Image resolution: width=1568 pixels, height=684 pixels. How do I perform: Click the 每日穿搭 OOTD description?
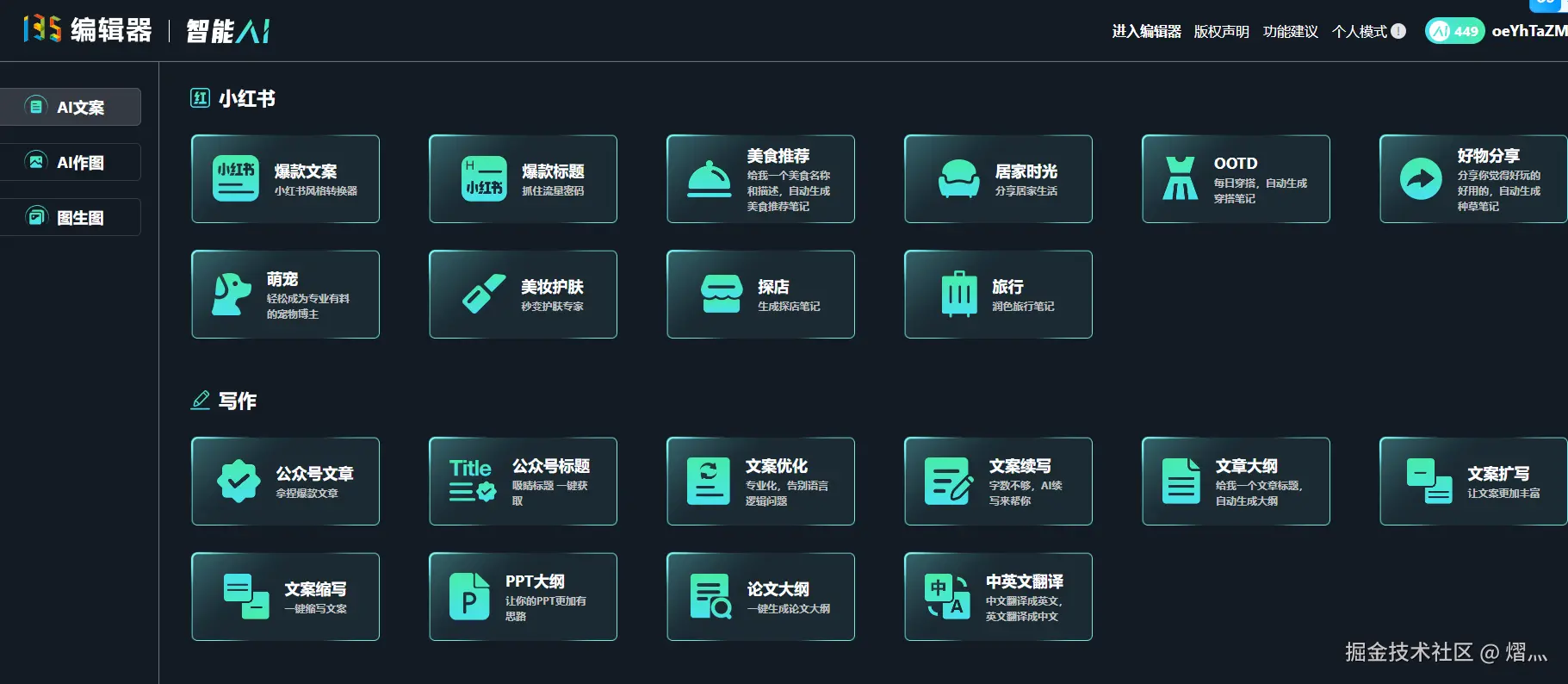(x=1261, y=191)
